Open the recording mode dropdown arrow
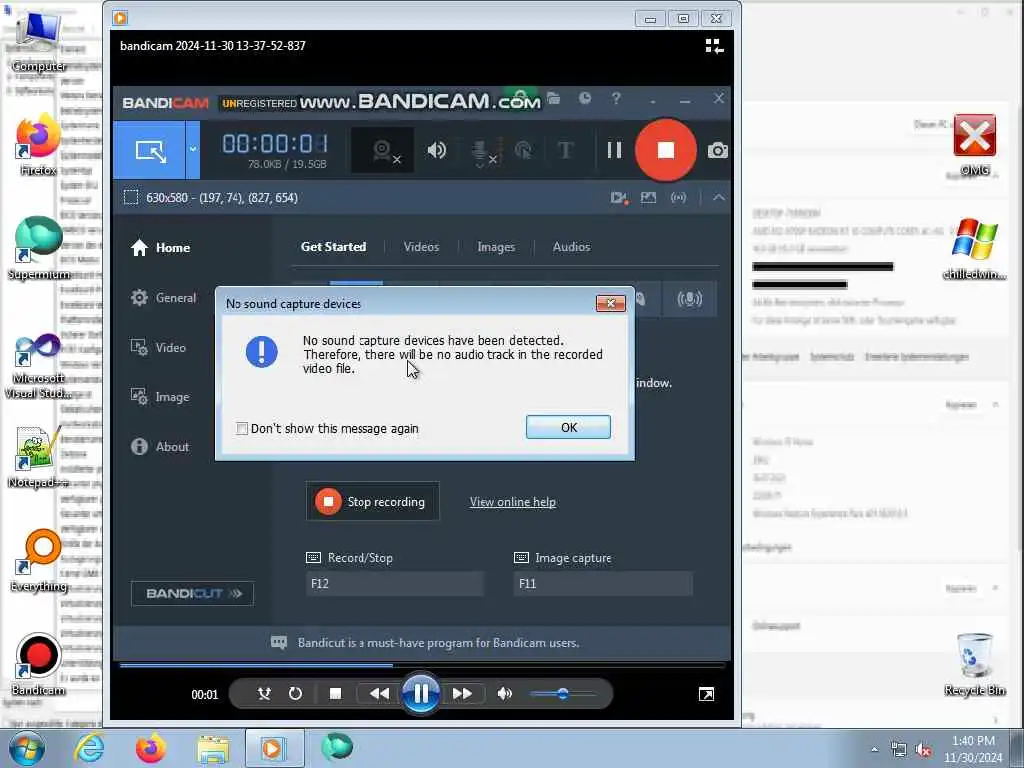Image resolution: width=1024 pixels, height=768 pixels. coord(193,150)
